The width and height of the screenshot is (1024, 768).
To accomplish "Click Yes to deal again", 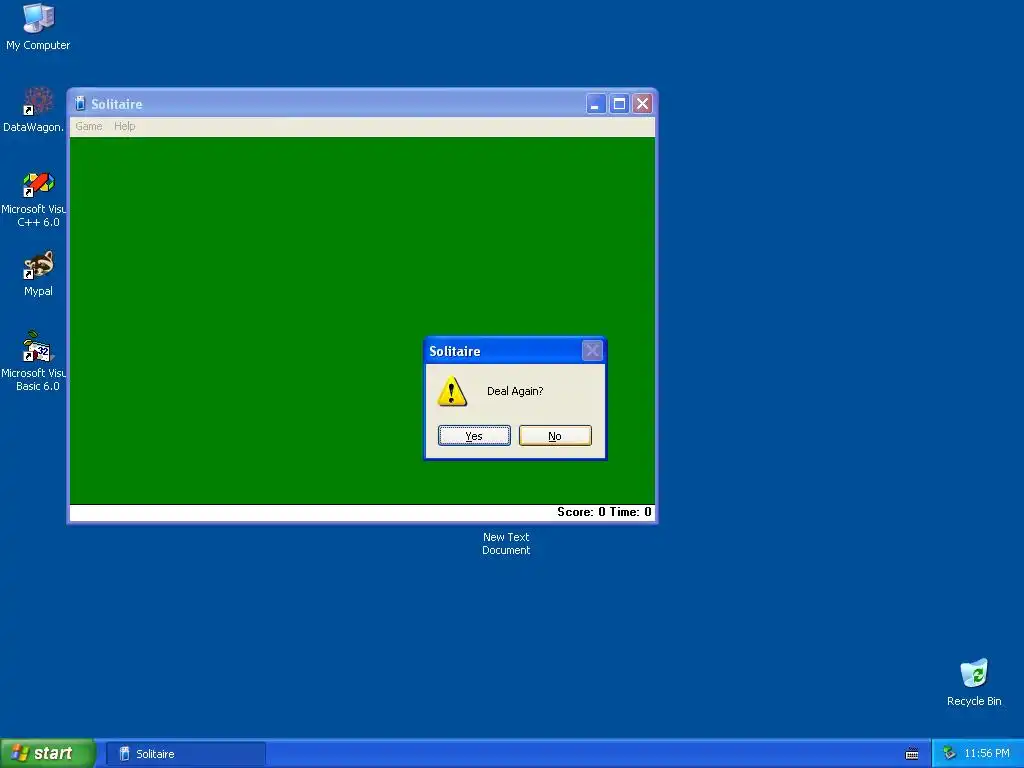I will 474,436.
